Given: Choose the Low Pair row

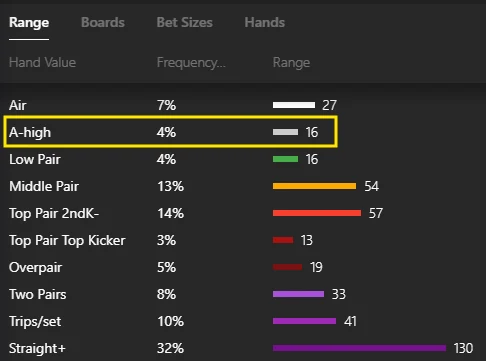Looking at the screenshot, I should point(243,159).
